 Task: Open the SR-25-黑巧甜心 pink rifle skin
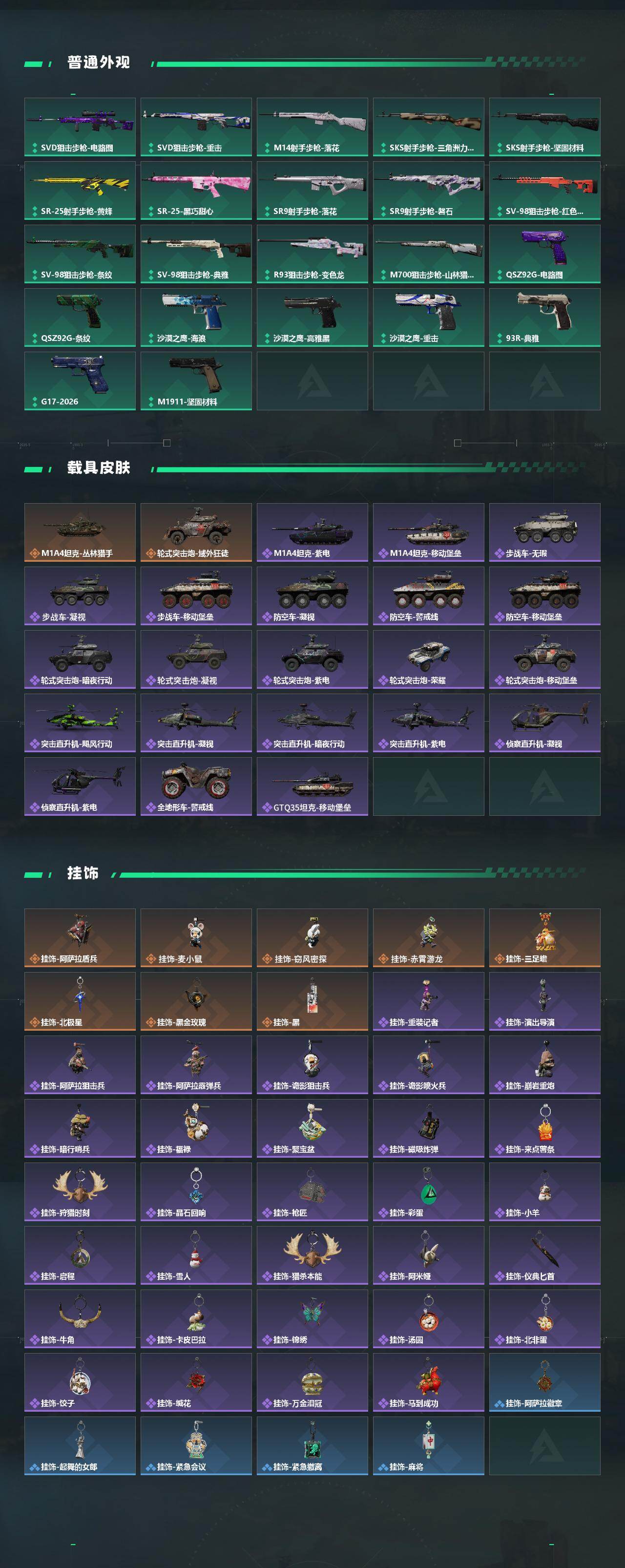click(196, 190)
